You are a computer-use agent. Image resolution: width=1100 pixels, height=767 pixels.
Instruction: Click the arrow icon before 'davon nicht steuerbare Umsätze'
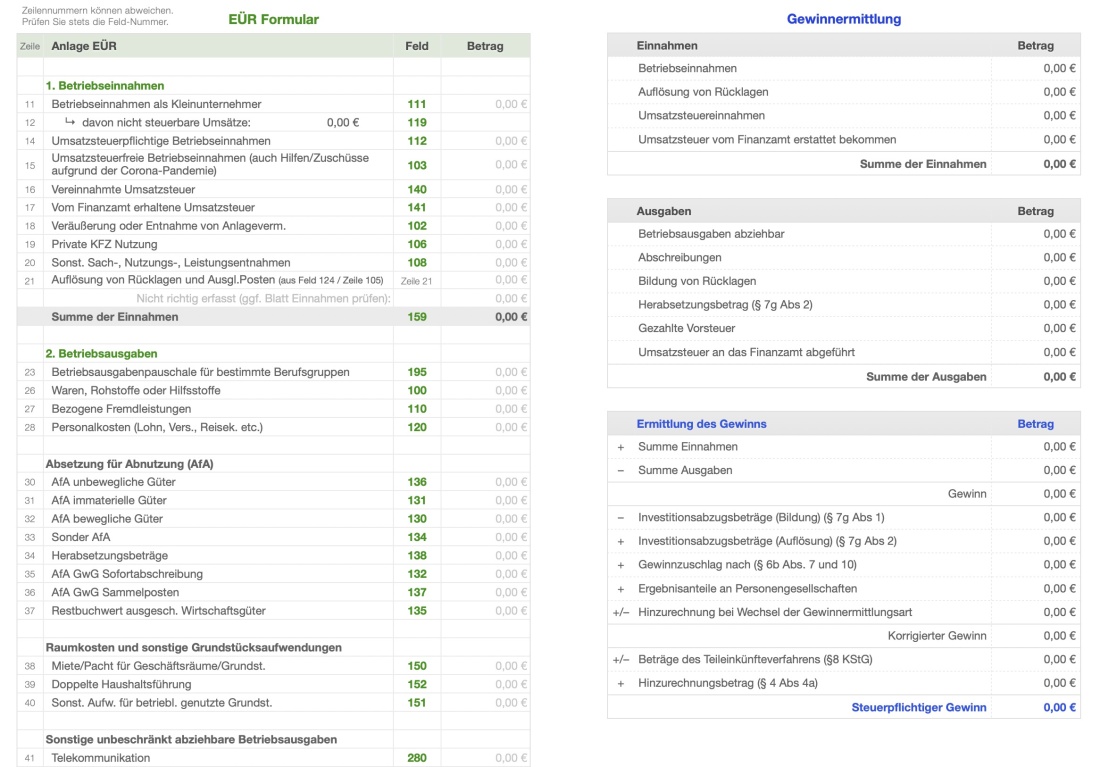click(70, 123)
